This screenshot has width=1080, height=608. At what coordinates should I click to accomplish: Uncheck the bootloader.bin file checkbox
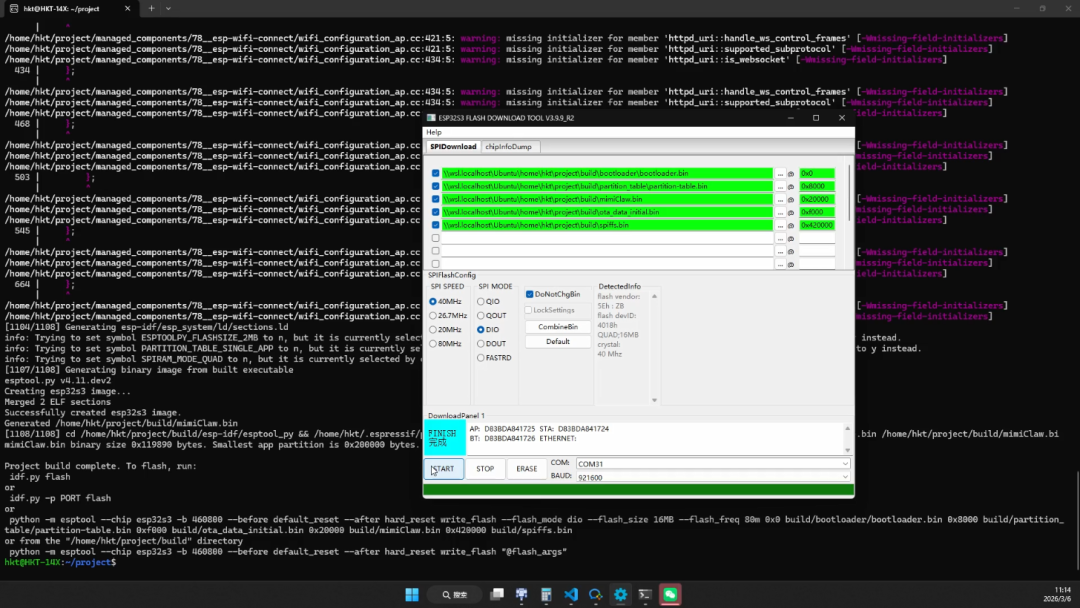click(435, 174)
